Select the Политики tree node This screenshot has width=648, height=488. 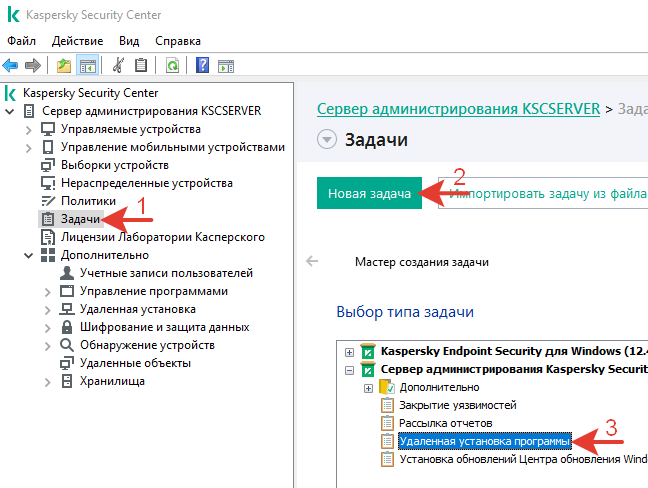[88, 201]
